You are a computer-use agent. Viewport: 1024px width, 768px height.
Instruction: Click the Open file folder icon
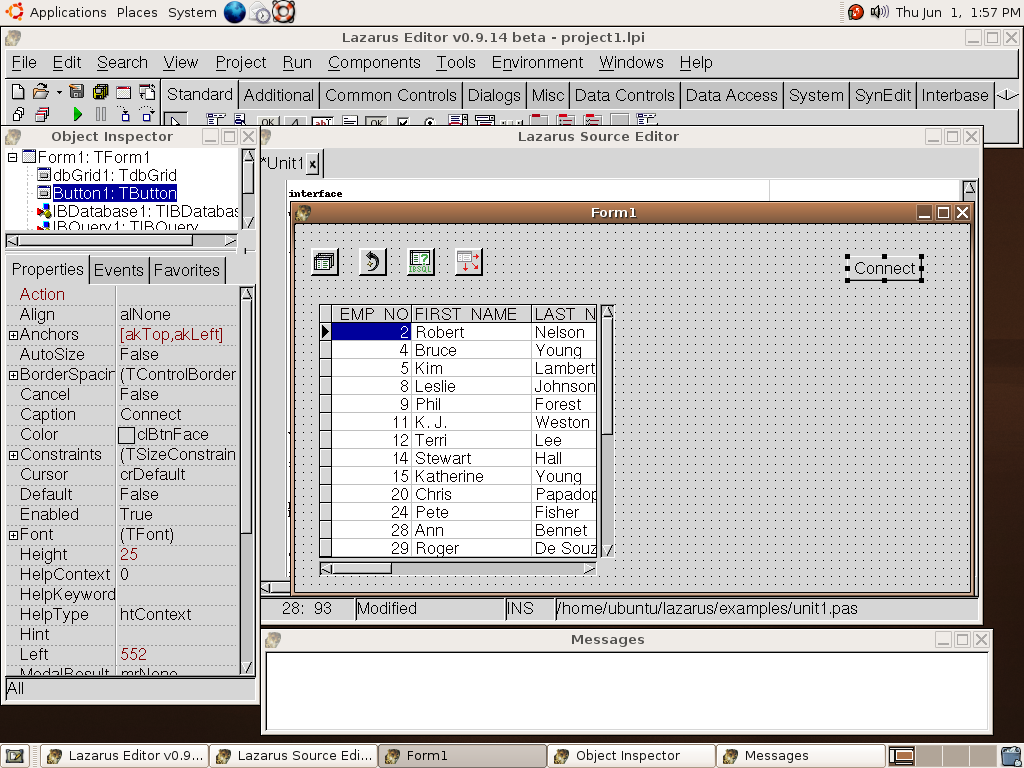click(40, 92)
